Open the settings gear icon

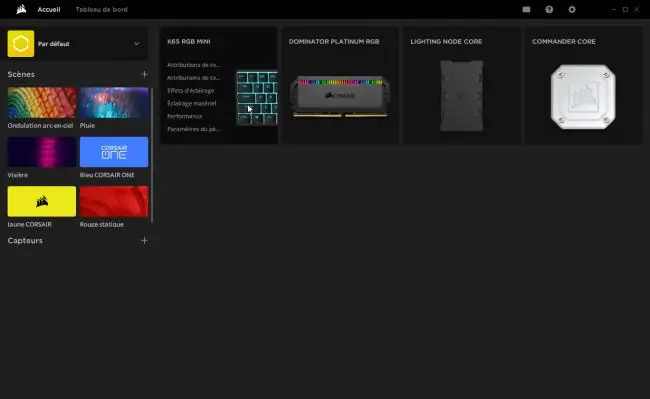(x=572, y=10)
